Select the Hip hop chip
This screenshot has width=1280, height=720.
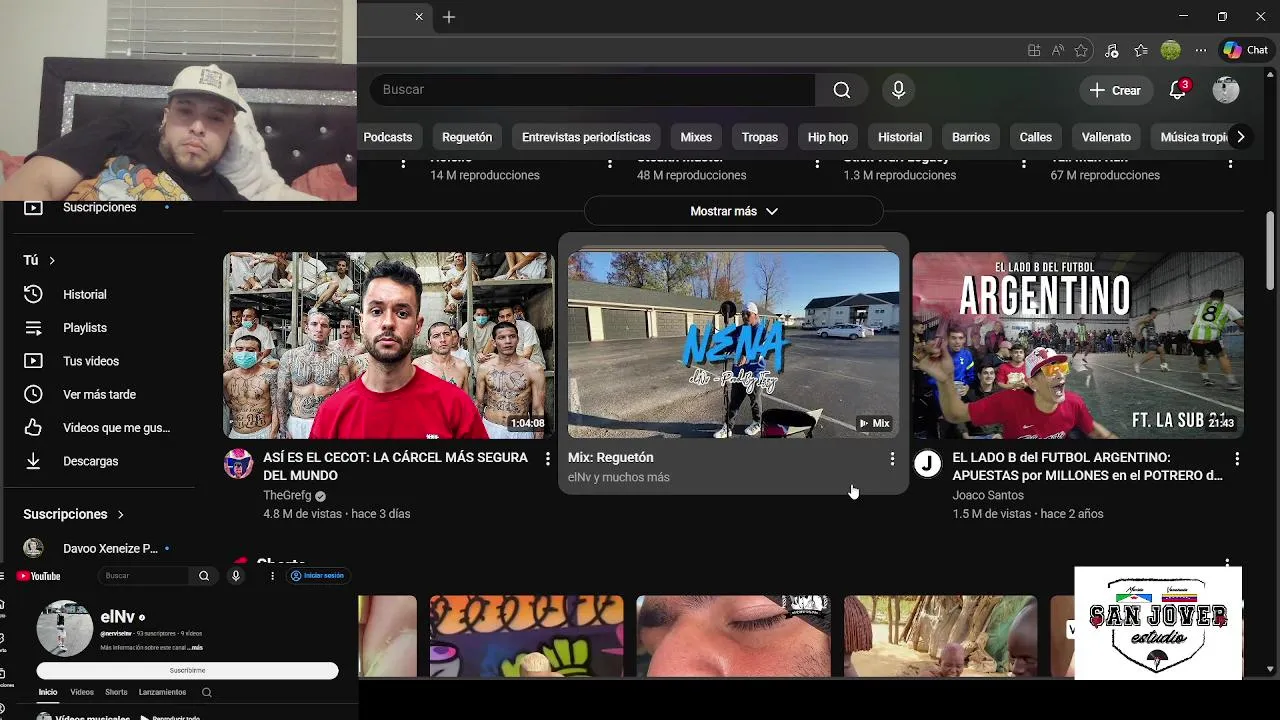(828, 137)
